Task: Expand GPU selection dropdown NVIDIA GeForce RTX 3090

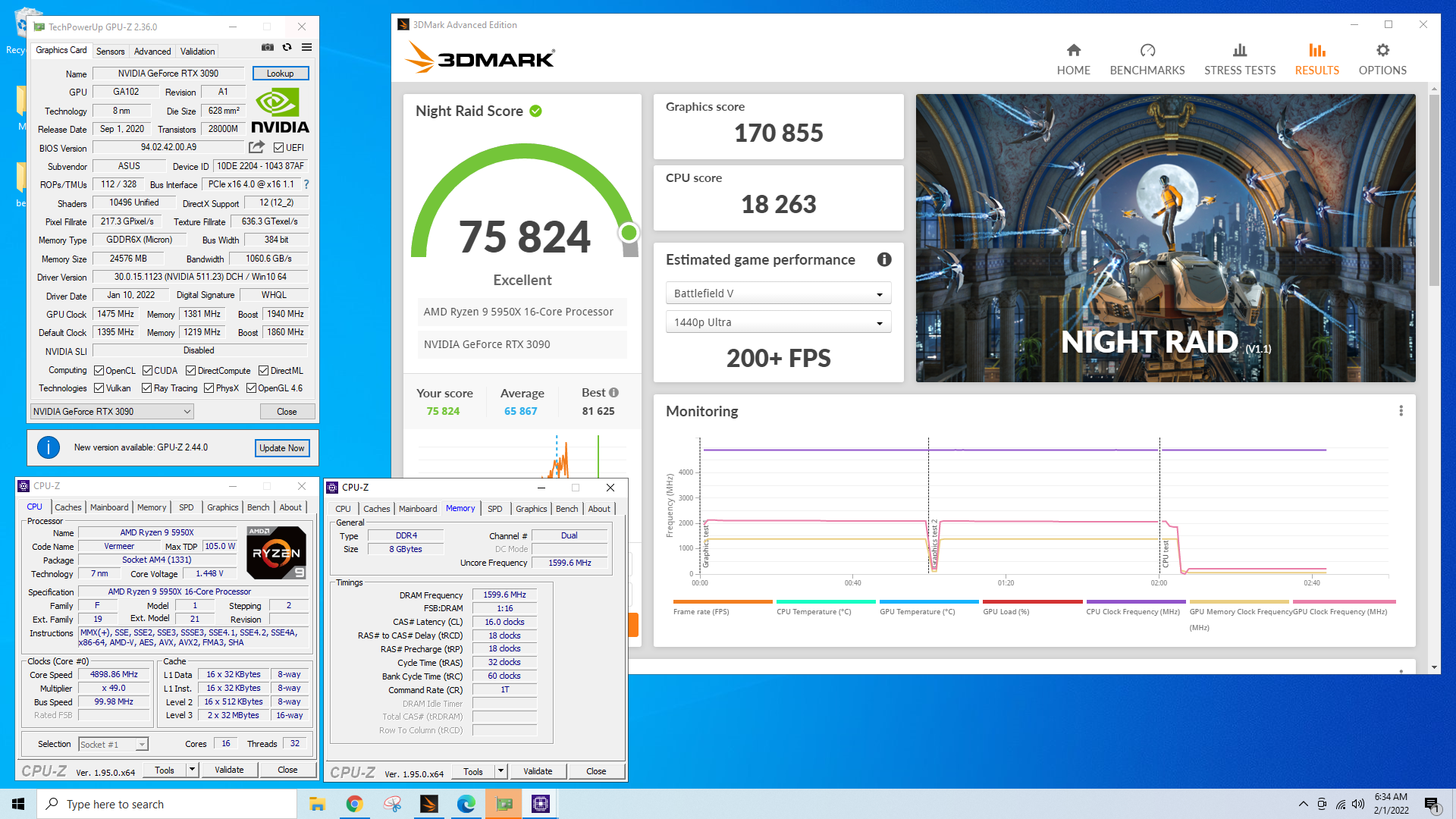Action: coord(112,411)
